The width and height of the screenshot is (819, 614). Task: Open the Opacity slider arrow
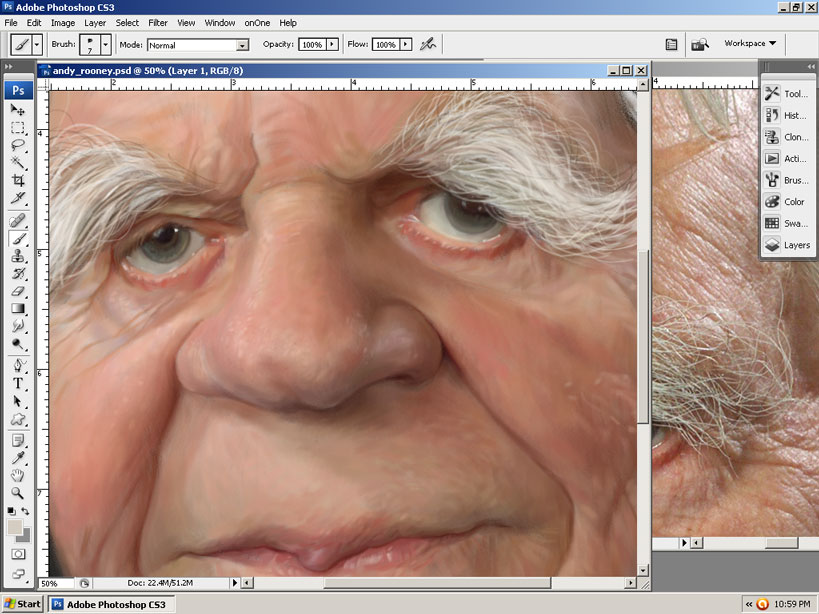[332, 44]
